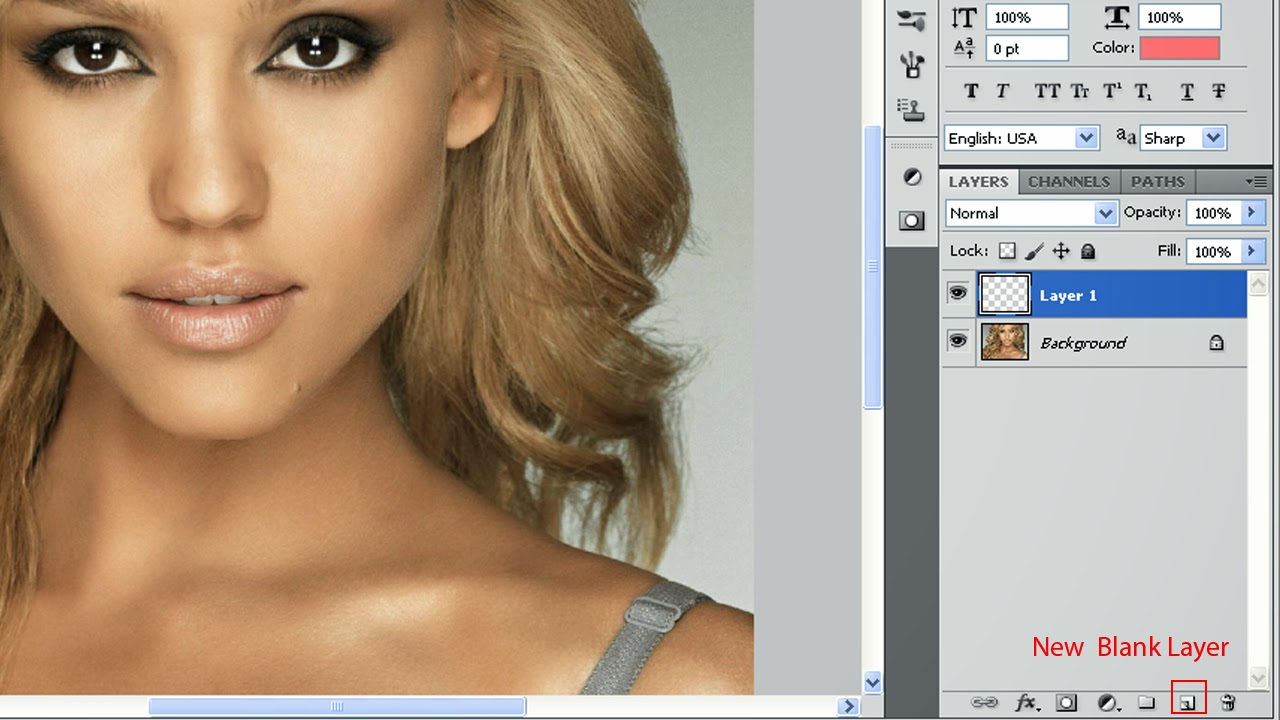Click the Add layer mask icon
The width and height of the screenshot is (1280, 720).
click(x=1067, y=703)
